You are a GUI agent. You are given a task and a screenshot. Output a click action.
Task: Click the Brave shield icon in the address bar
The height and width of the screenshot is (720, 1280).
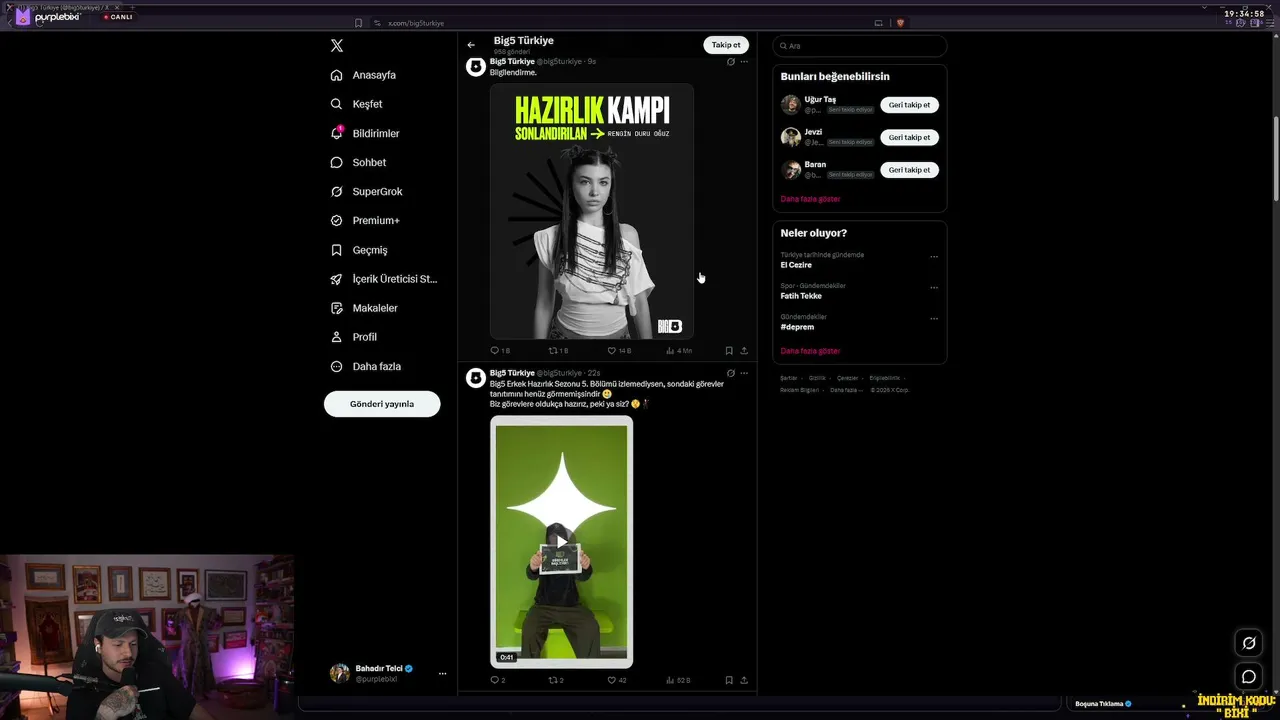(x=900, y=23)
